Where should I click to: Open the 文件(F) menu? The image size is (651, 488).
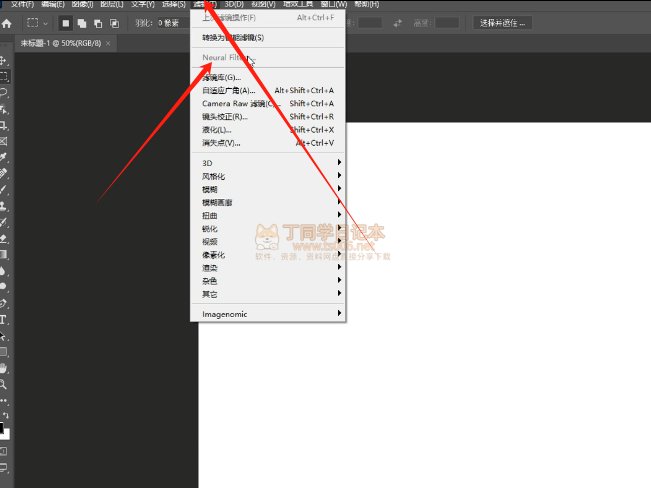(22, 4)
